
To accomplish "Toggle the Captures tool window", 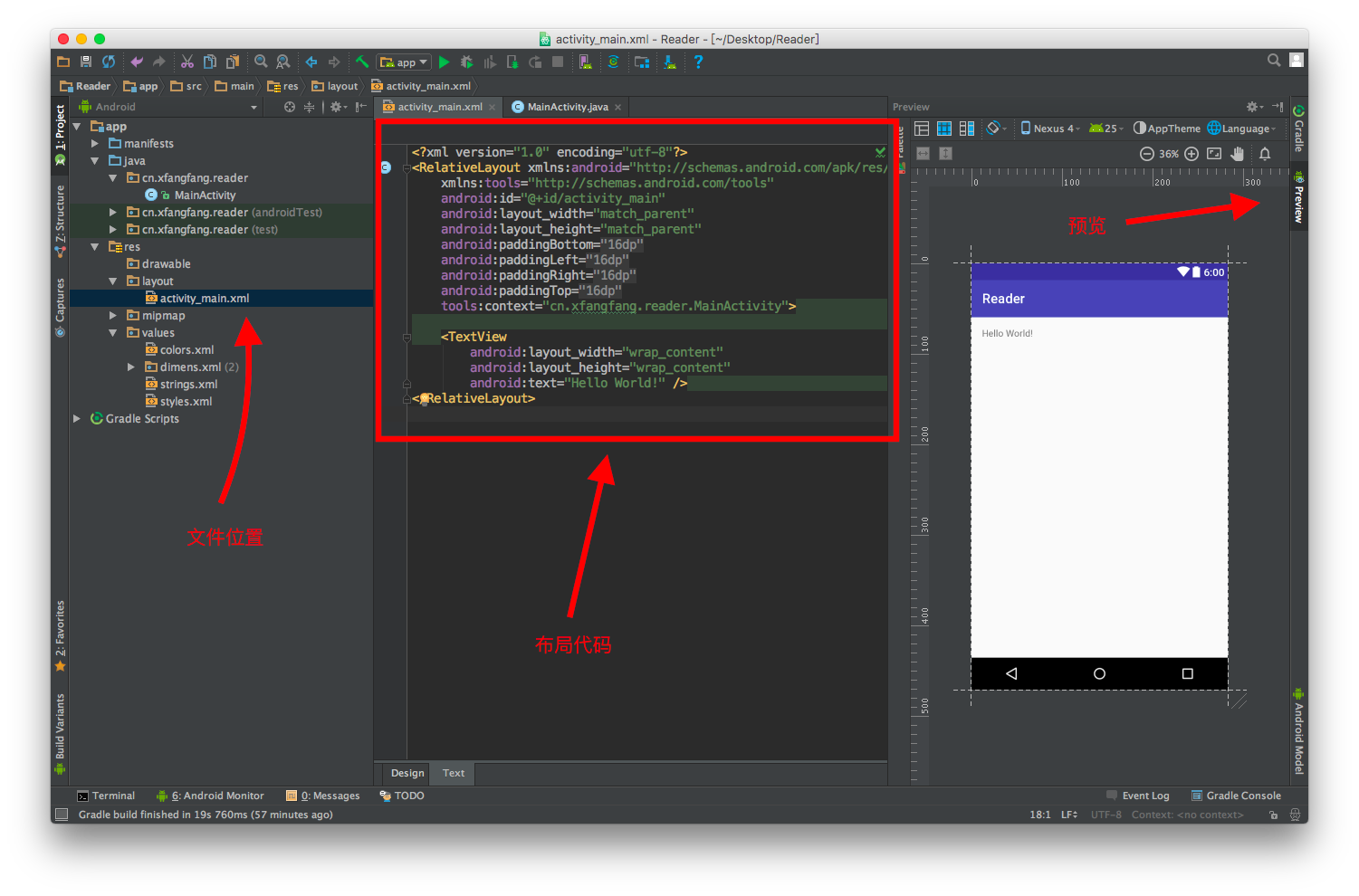I will pos(60,308).
